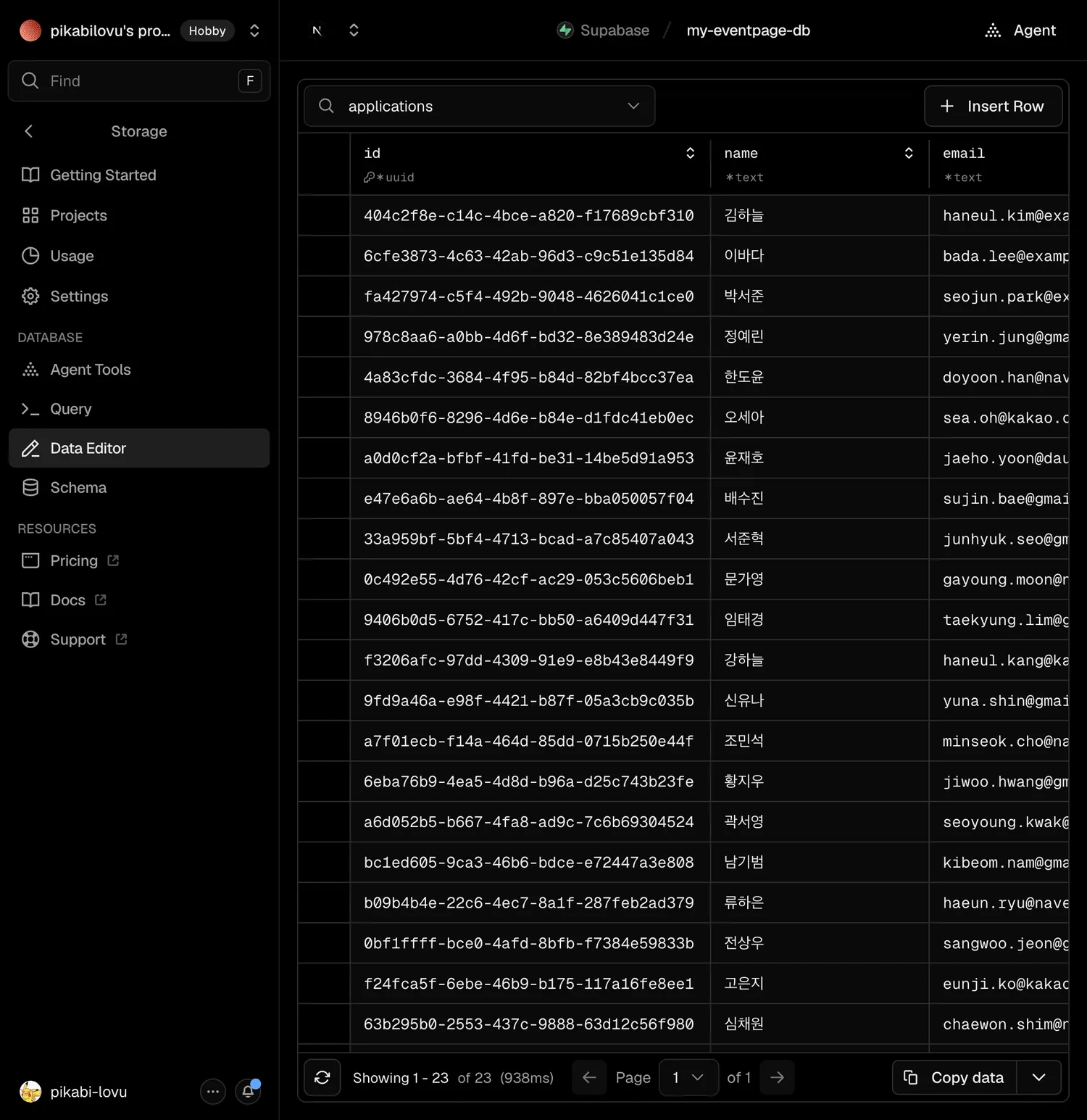
Task: Click the pikabi-lovu user avatar
Action: (30, 1091)
